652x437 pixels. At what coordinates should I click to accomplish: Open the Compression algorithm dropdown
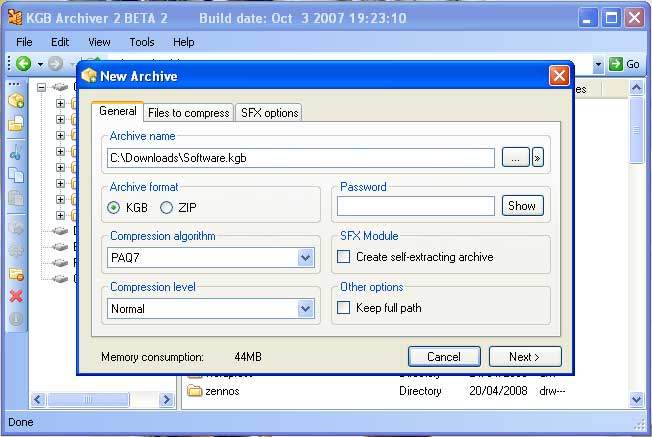coord(306,258)
